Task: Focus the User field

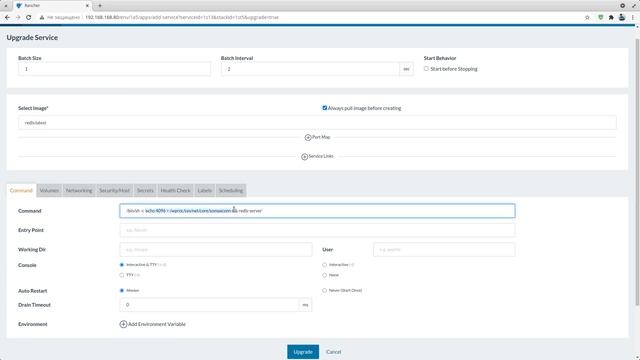Action: (444, 249)
